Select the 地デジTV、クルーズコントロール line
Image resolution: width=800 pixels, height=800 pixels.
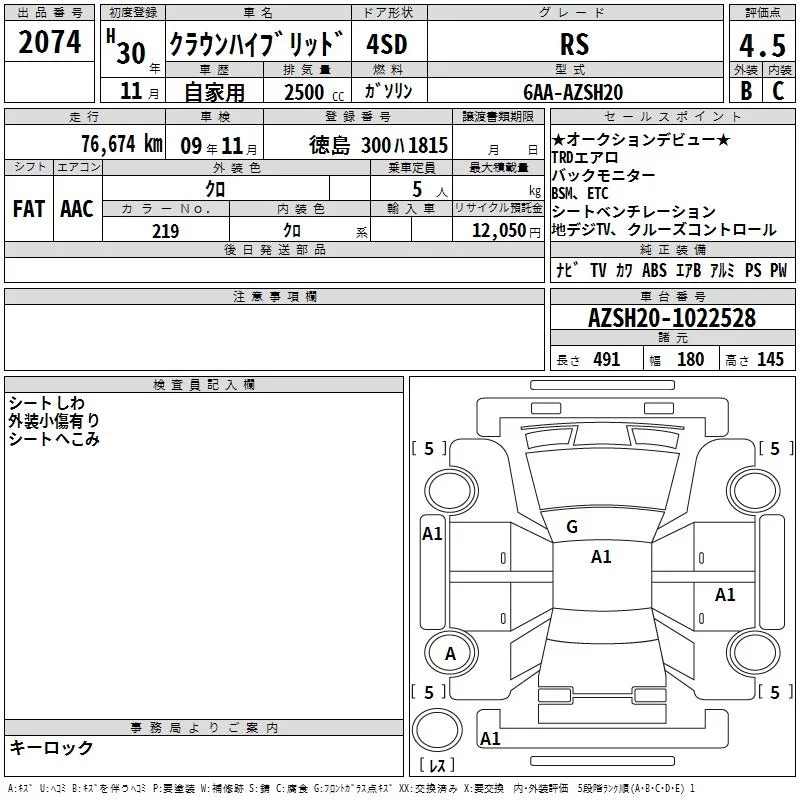[x=664, y=230]
